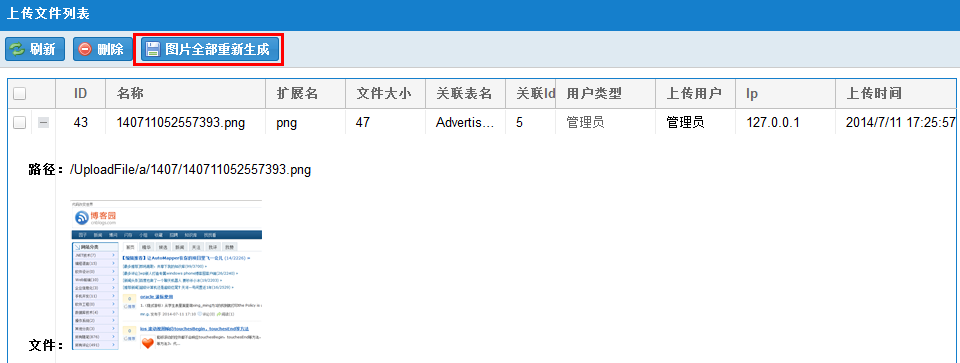
Task: Click the 用户类型 column header
Action: point(606,94)
